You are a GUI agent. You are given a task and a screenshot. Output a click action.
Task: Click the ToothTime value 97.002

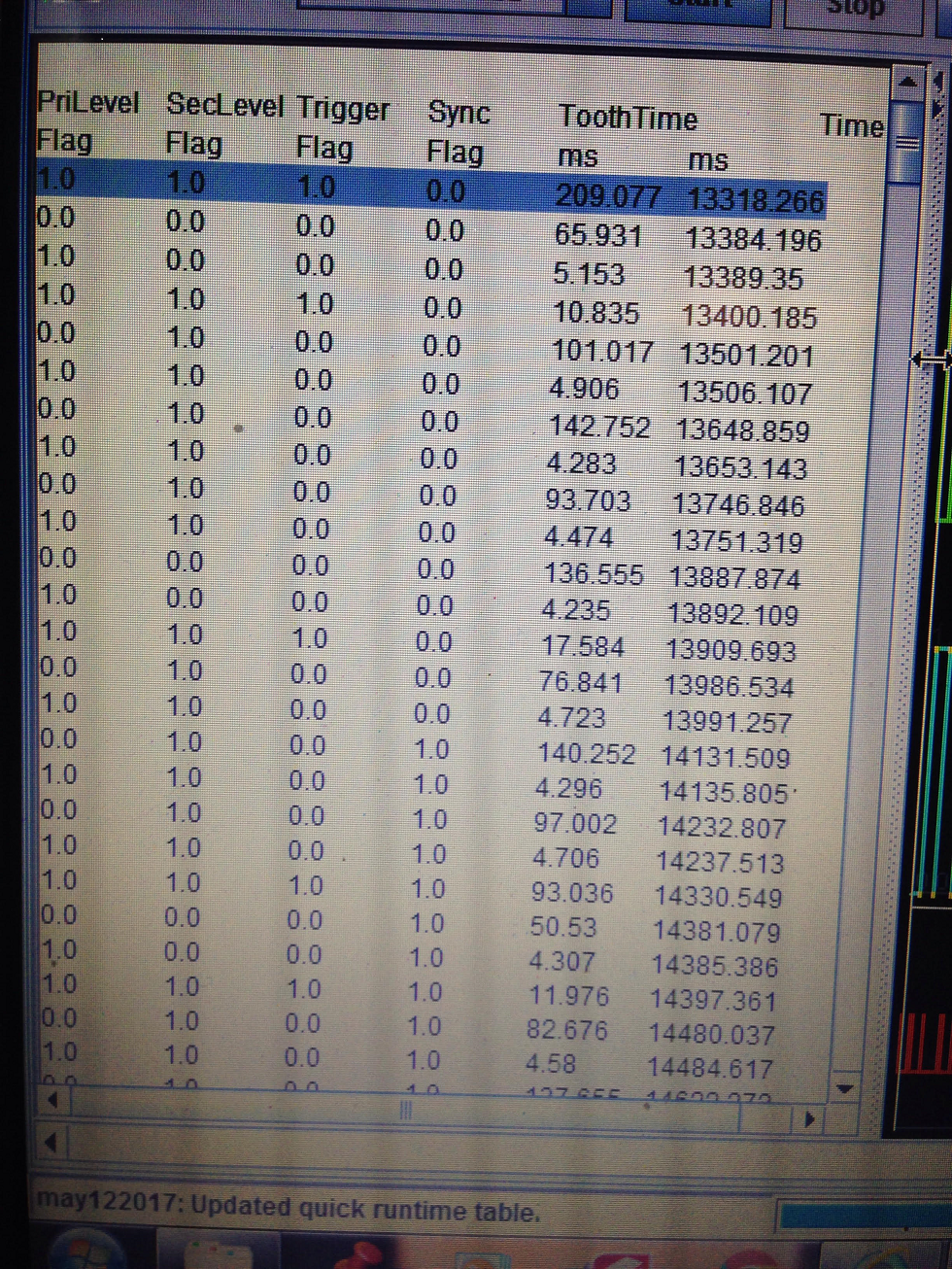point(576,823)
